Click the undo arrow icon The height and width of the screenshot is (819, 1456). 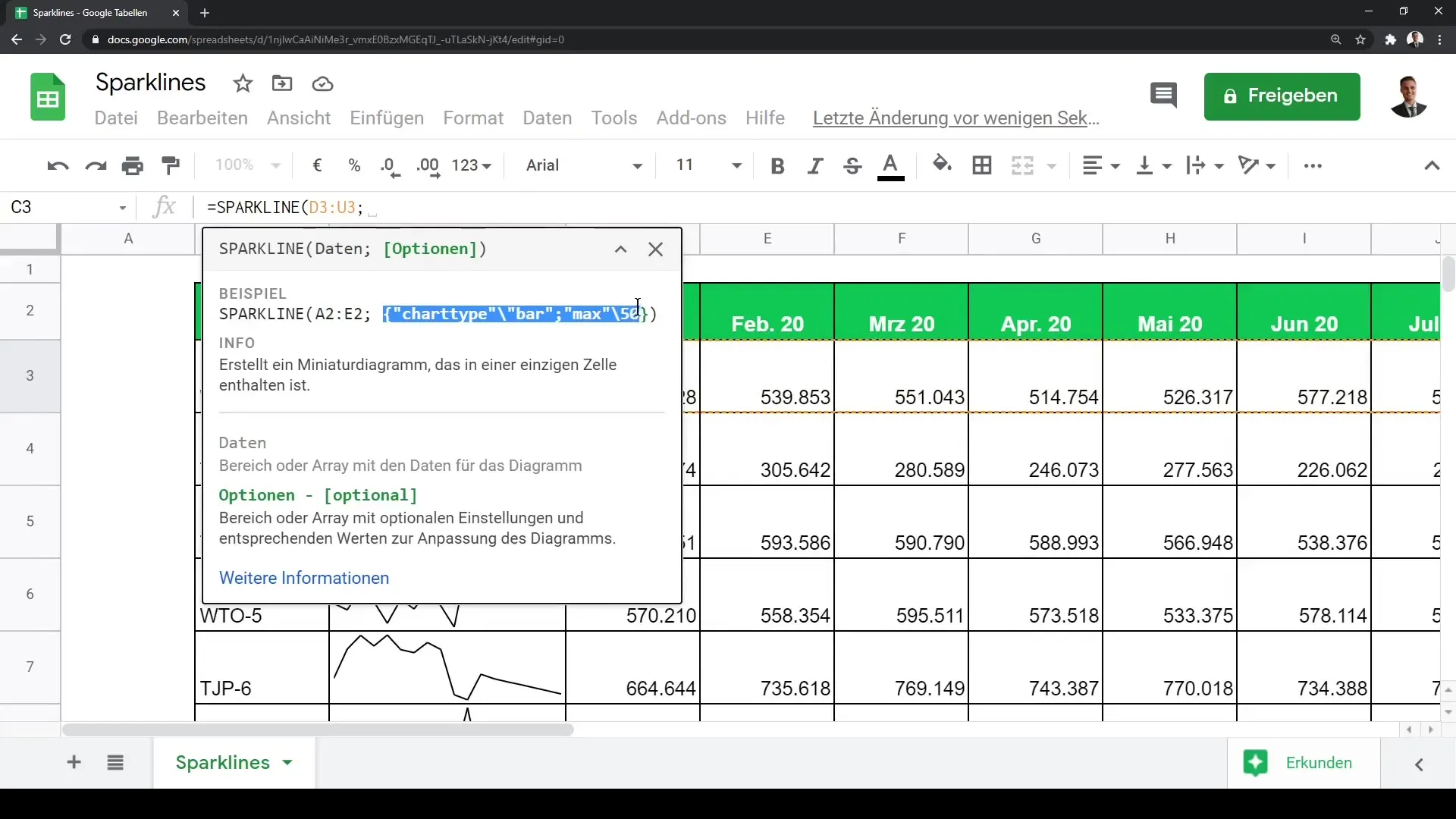click(x=58, y=165)
